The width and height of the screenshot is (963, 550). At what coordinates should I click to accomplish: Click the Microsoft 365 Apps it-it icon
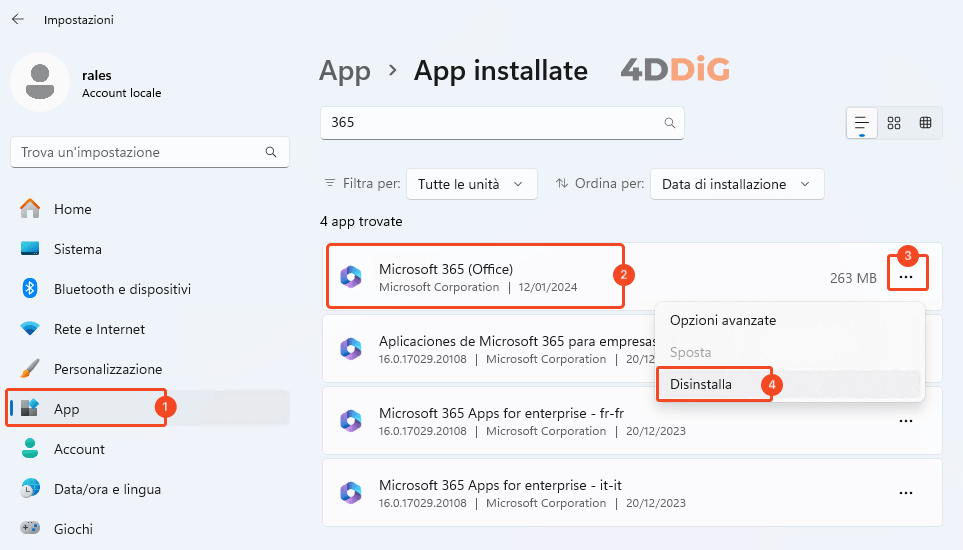point(351,493)
